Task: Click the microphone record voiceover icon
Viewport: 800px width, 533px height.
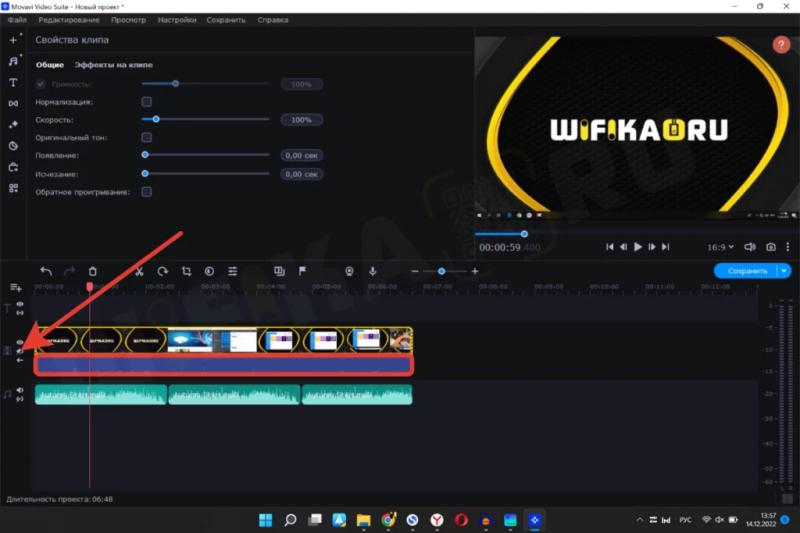Action: click(372, 271)
